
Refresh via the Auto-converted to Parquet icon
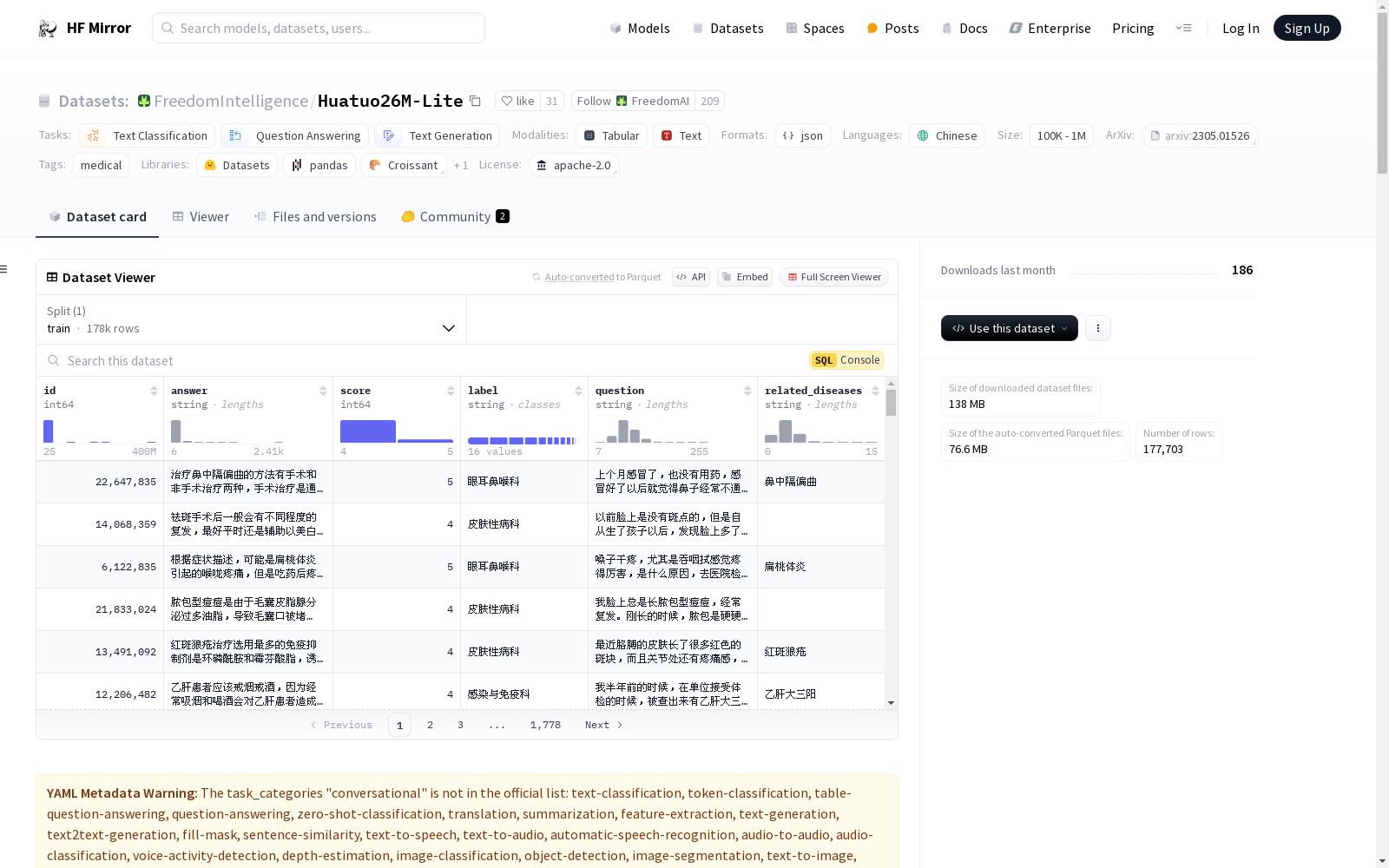[535, 277]
